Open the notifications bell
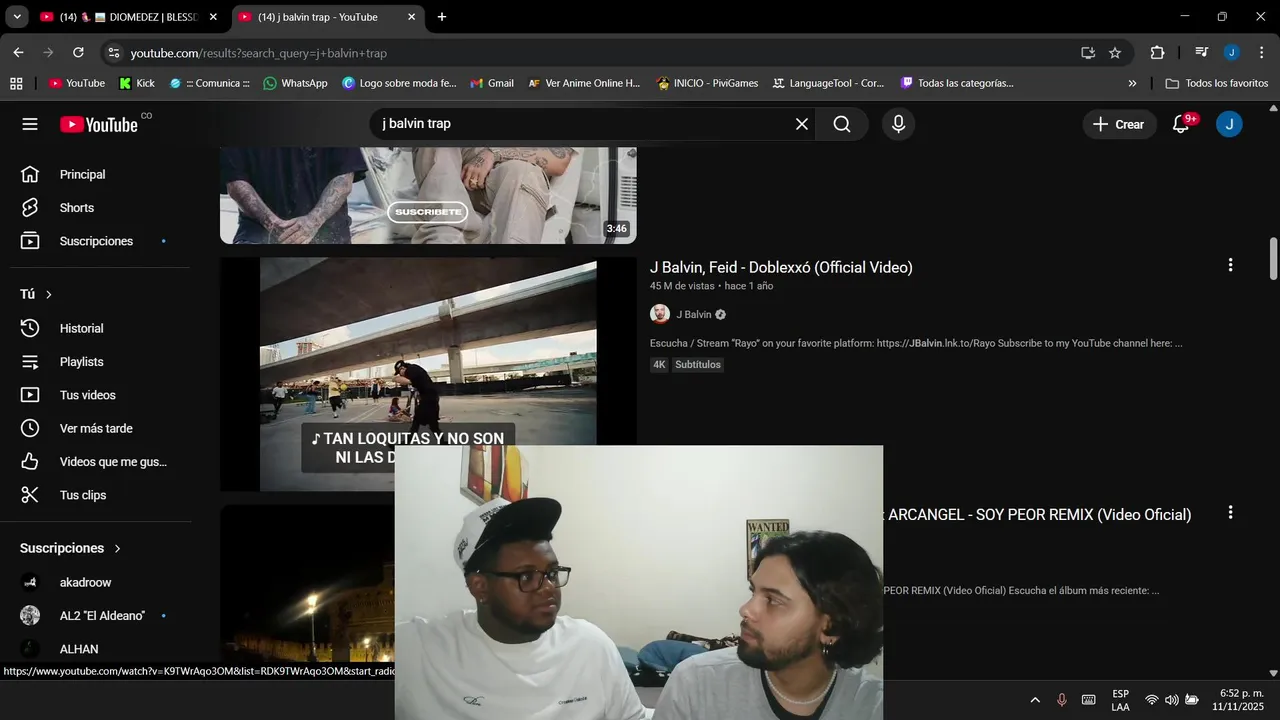This screenshot has width=1280, height=720. click(1181, 124)
